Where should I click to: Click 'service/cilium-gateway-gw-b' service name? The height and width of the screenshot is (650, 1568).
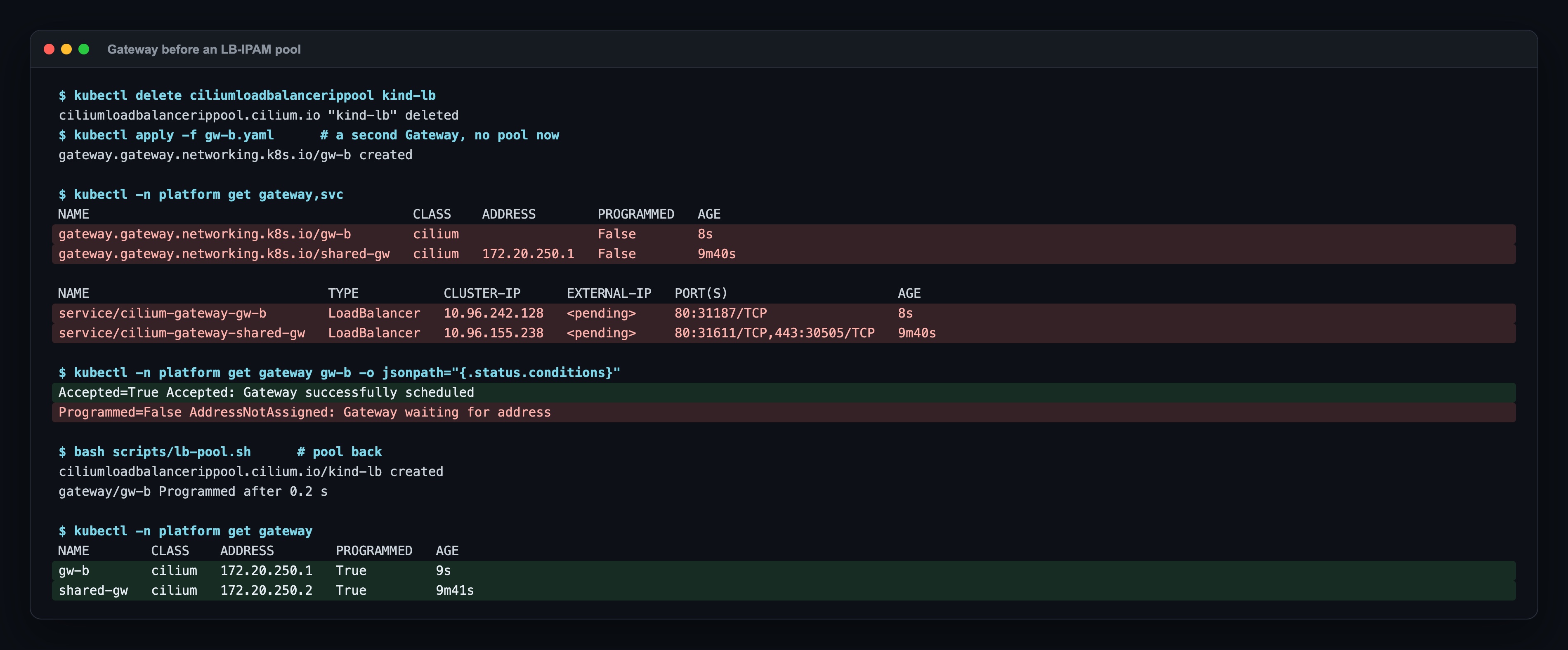(163, 313)
